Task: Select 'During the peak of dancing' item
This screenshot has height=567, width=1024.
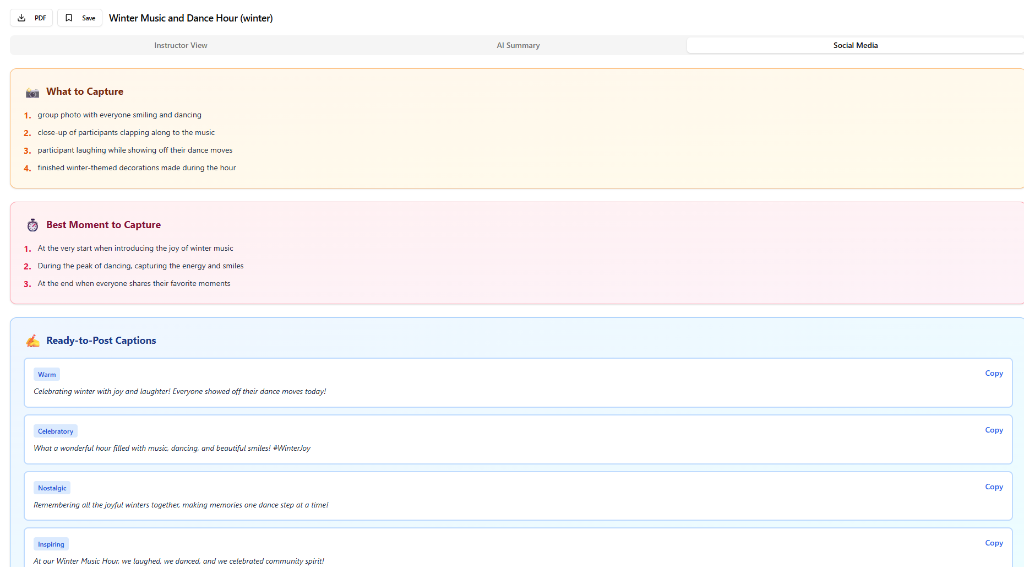Action: 140,266
